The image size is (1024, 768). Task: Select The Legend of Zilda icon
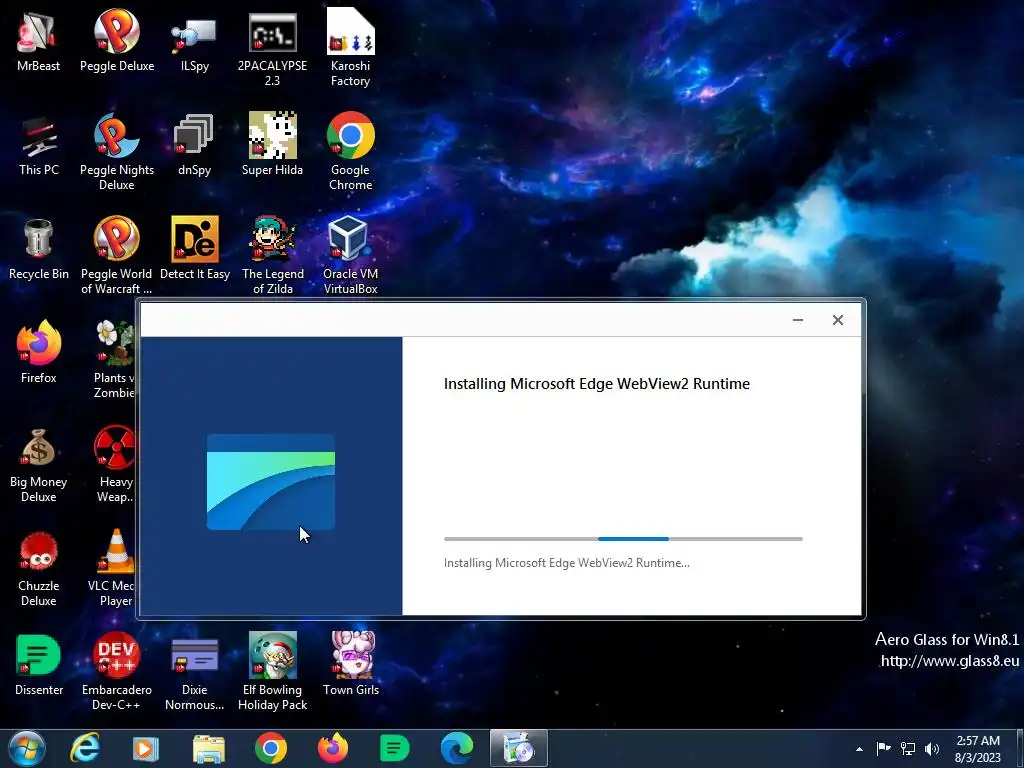point(272,256)
